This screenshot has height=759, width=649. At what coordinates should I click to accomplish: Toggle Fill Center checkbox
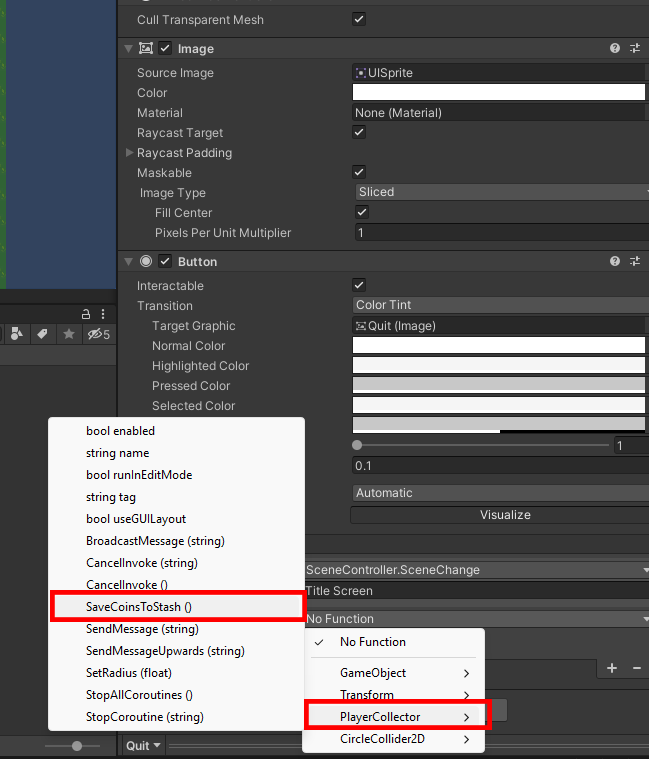362,212
